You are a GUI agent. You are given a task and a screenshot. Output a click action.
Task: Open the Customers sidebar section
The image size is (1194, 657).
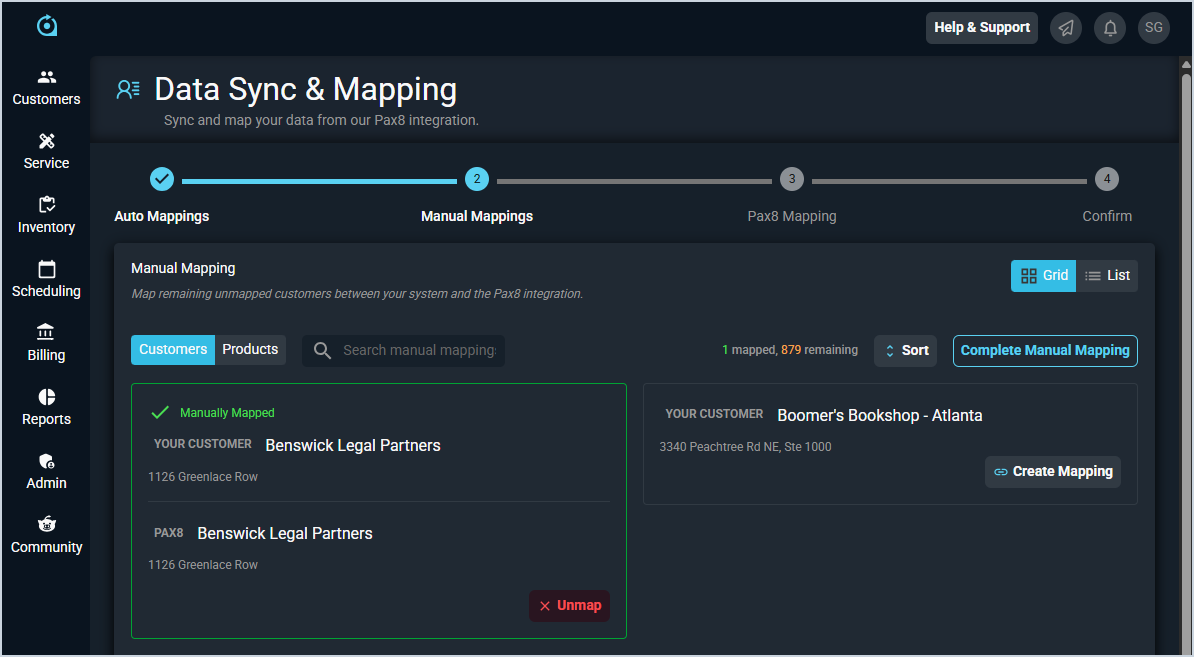(x=46, y=87)
